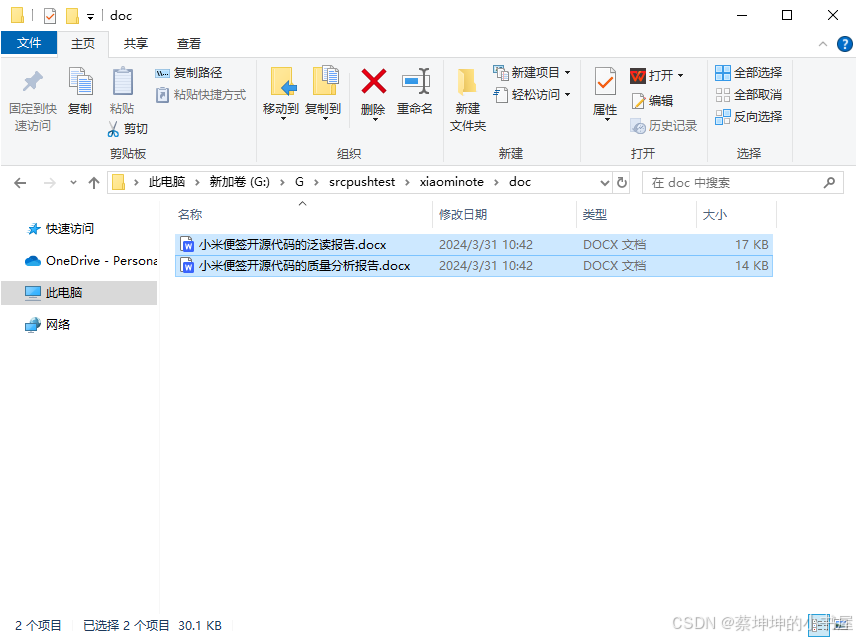Click the 14 KB size cell
This screenshot has width=857, height=638.
(752, 266)
